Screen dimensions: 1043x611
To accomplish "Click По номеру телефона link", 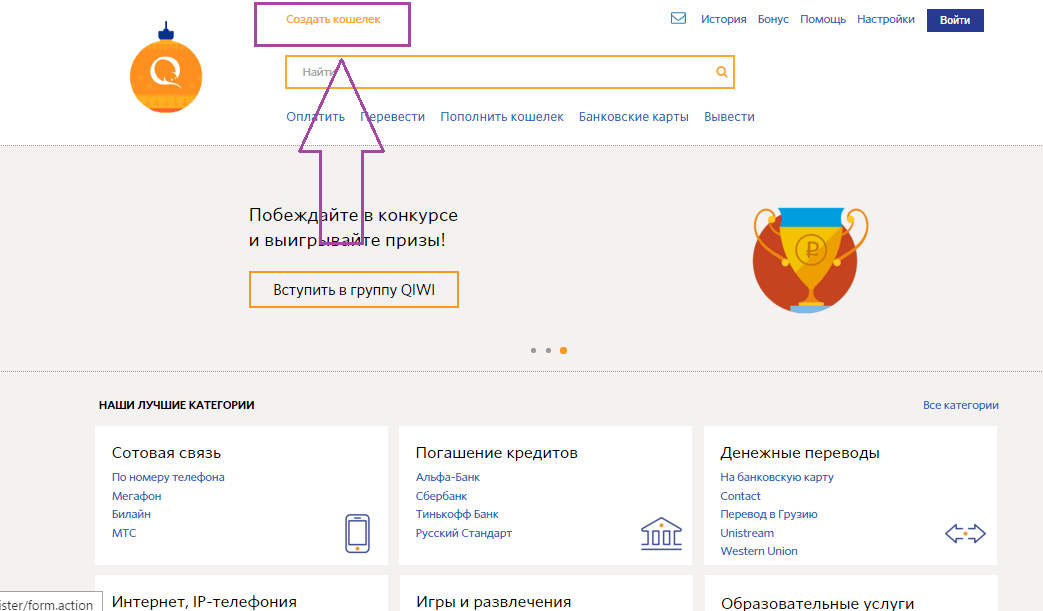I will pyautogui.click(x=168, y=477).
